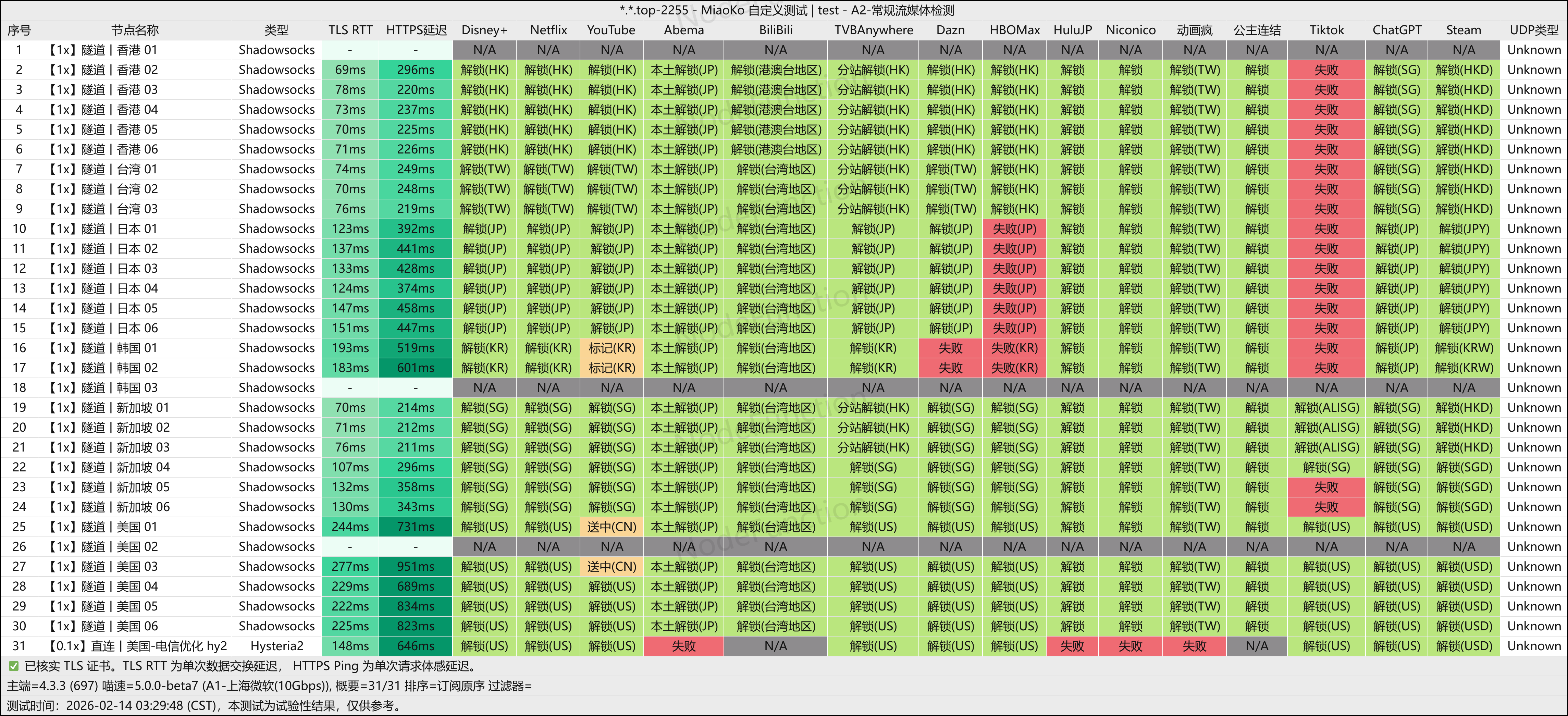
Task: Click the Steam 解锁(KRW) cell for 韩国 02
Action: [1464, 368]
